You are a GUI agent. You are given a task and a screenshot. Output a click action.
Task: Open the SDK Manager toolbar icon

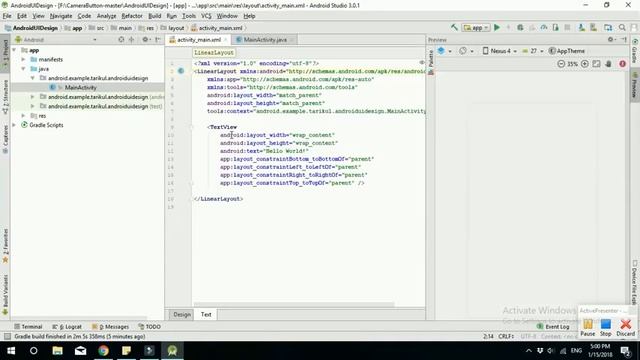tap(593, 27)
